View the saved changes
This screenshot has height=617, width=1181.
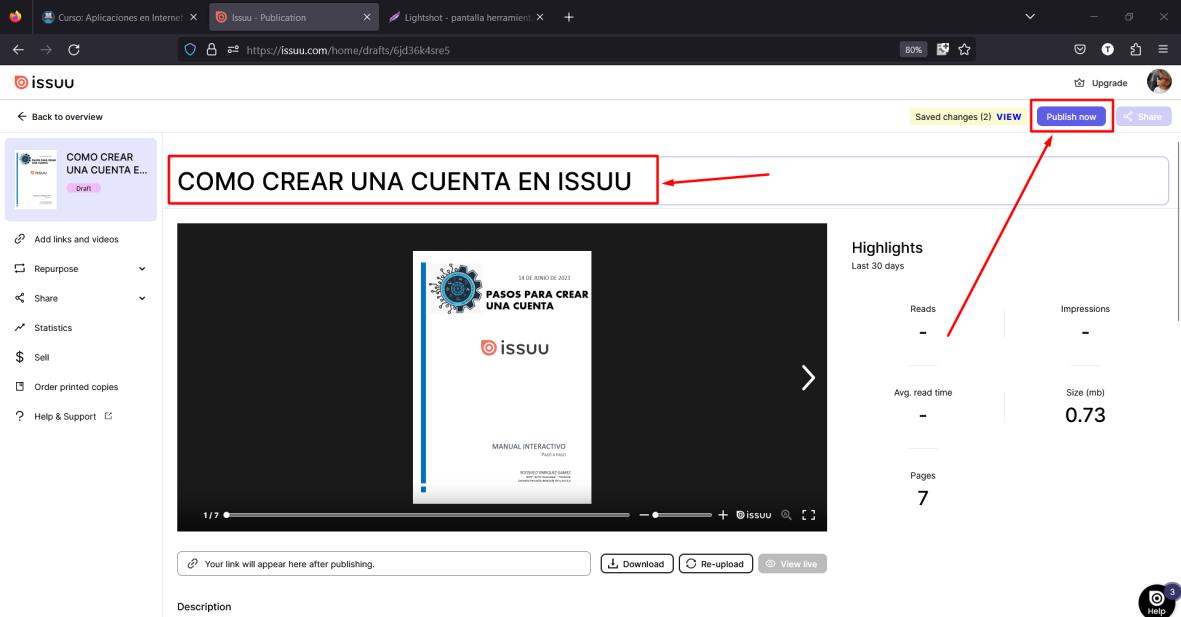click(x=1009, y=117)
